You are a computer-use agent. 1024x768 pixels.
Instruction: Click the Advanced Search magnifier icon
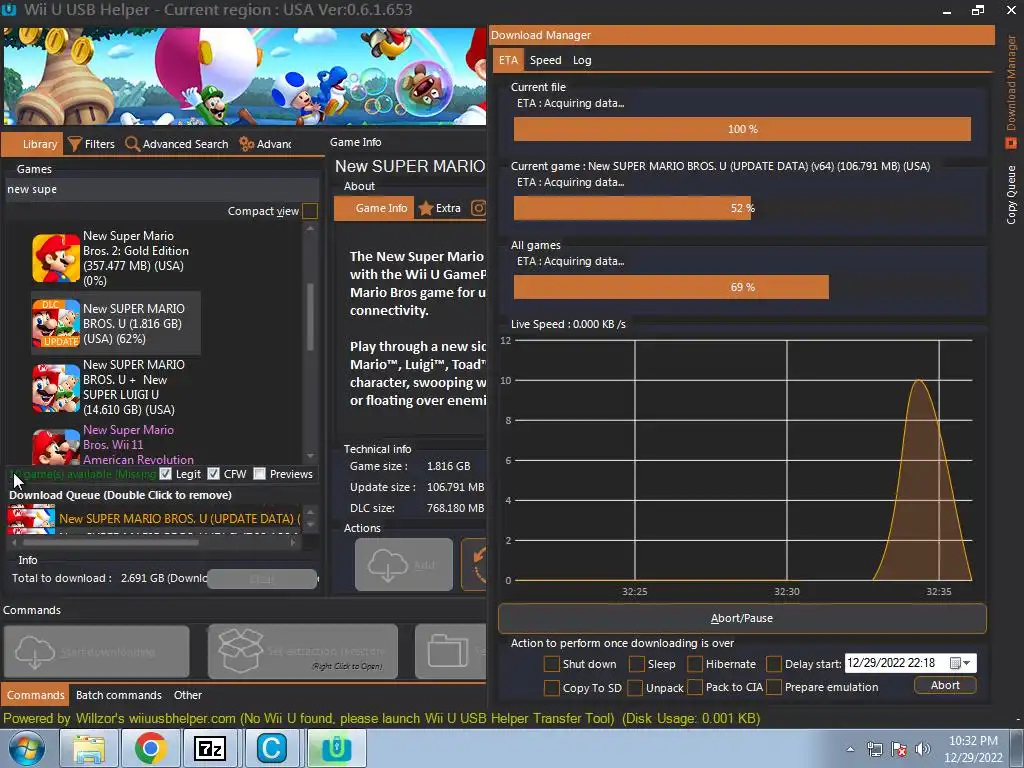coord(132,144)
